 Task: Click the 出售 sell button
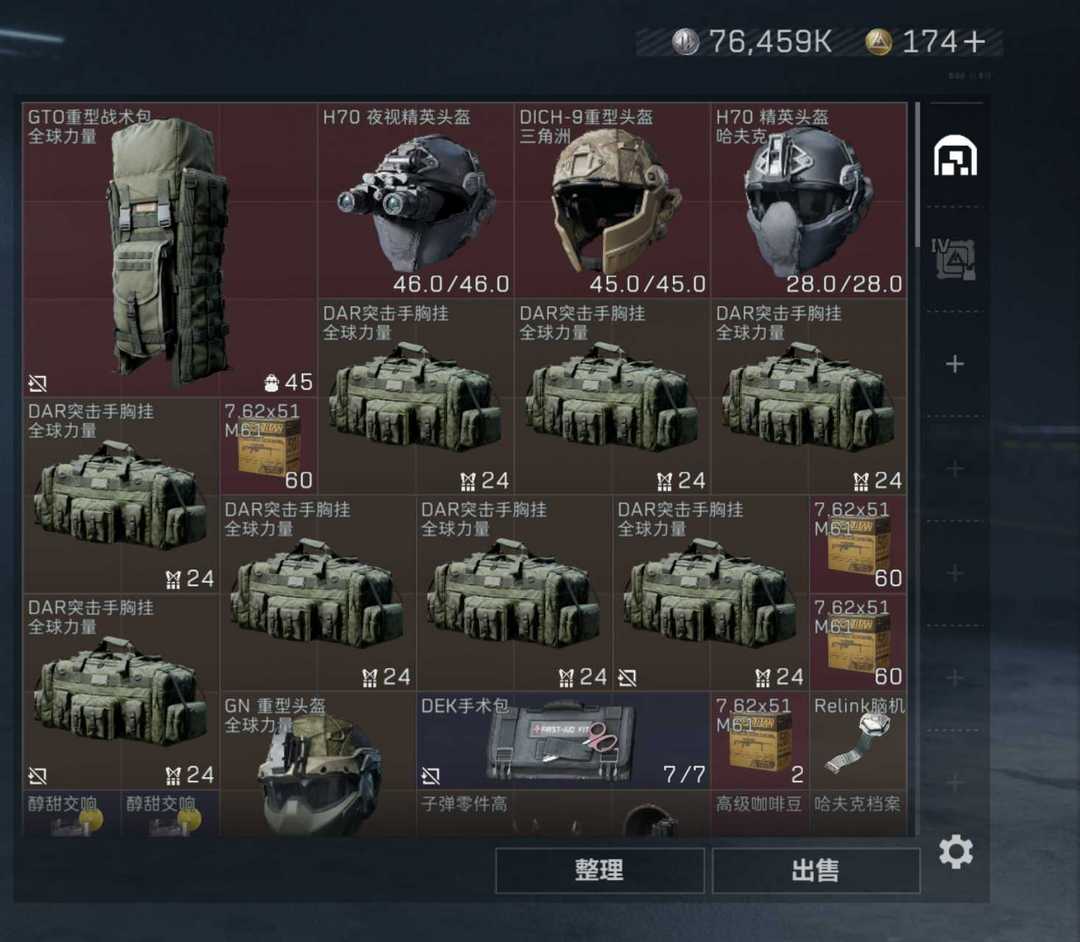point(816,870)
